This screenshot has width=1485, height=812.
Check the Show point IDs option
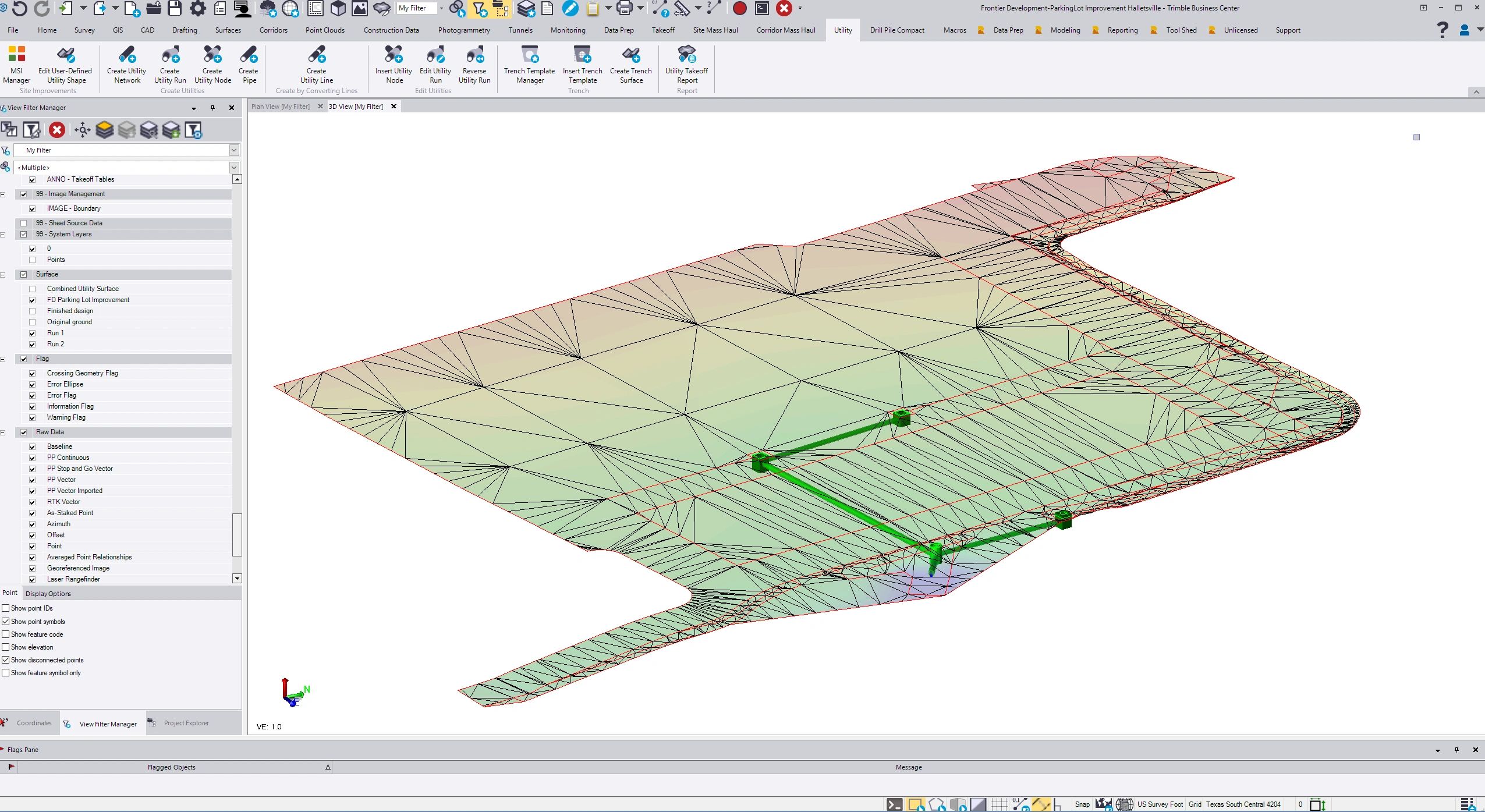point(6,608)
